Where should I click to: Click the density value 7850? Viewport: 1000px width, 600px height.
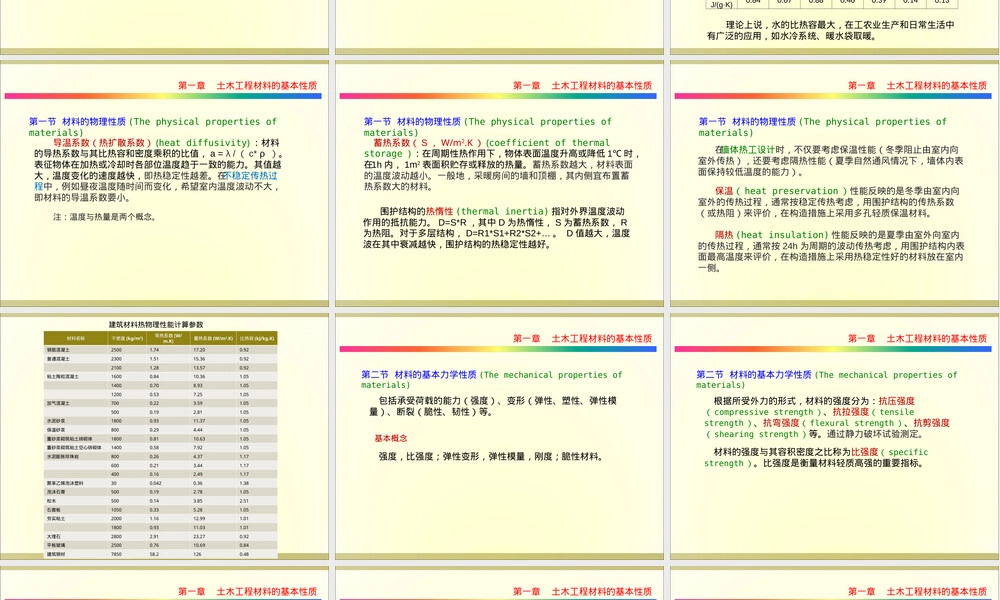117,555
